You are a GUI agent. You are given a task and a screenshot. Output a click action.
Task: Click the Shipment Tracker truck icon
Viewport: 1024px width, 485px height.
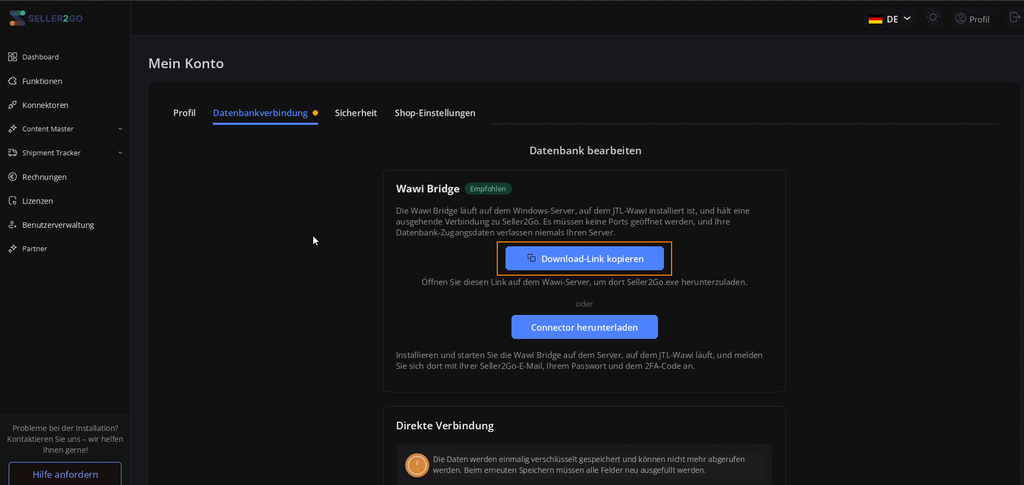coord(12,153)
